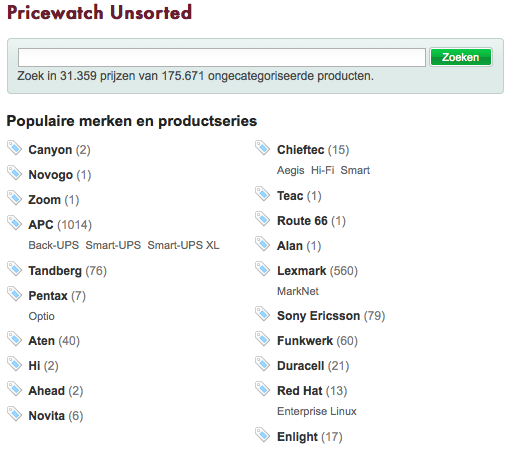Viewport: 513px width, 468px height.
Task: Open the Lexmark brand link
Action: coord(302,271)
